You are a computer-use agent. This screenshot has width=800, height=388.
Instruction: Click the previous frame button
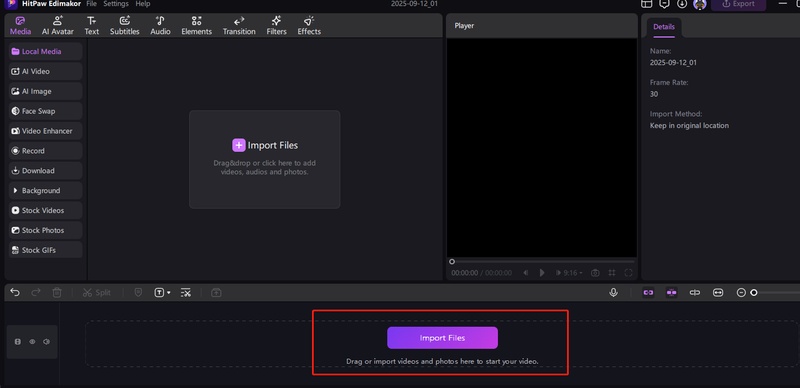[526, 273]
